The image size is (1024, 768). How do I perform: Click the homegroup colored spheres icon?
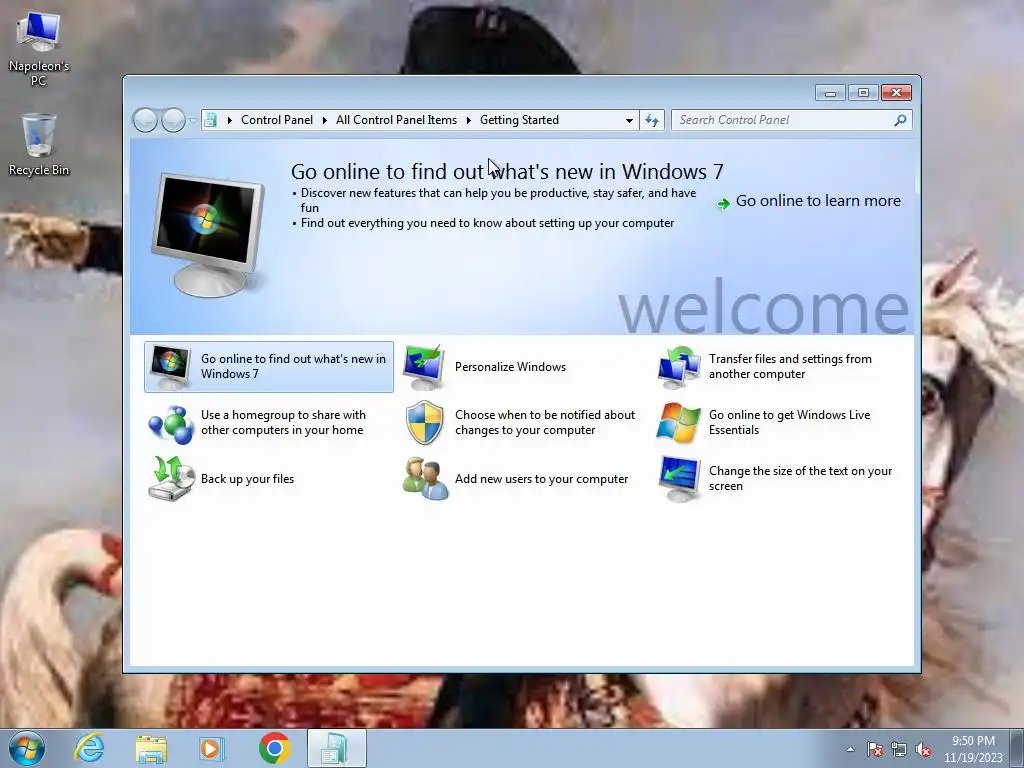pyautogui.click(x=170, y=424)
